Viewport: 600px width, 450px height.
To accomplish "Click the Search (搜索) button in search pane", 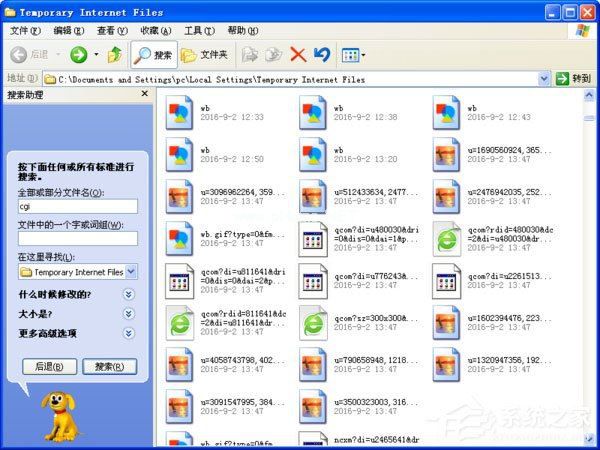I will coord(109,367).
